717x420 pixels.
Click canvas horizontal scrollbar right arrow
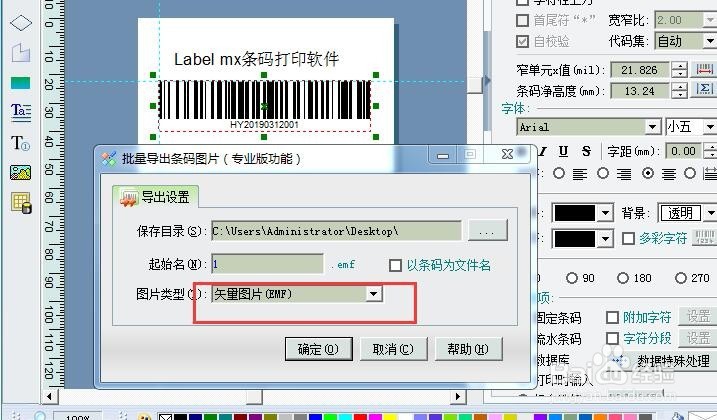click(x=457, y=396)
